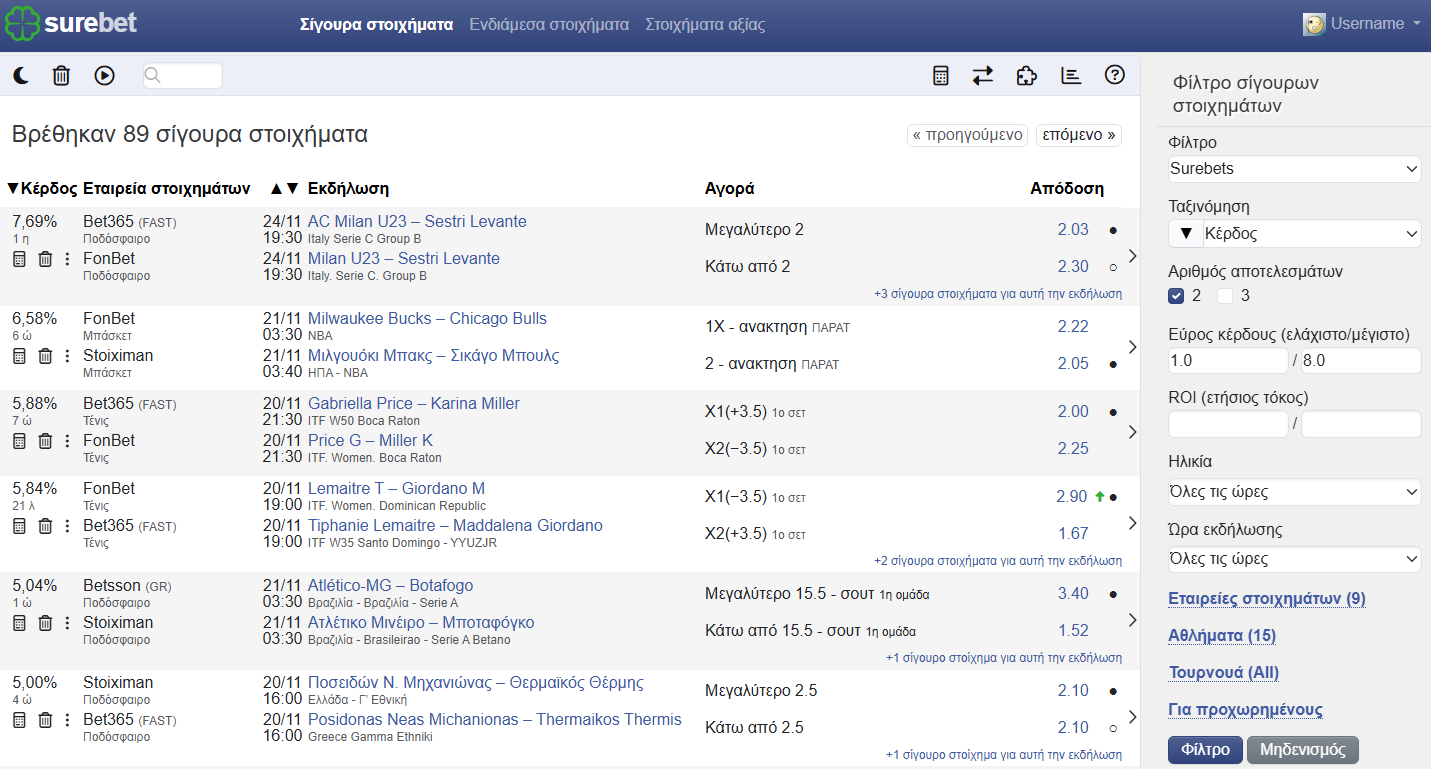Expand the AC Milan U23 surebet arrow

(x=1132, y=256)
